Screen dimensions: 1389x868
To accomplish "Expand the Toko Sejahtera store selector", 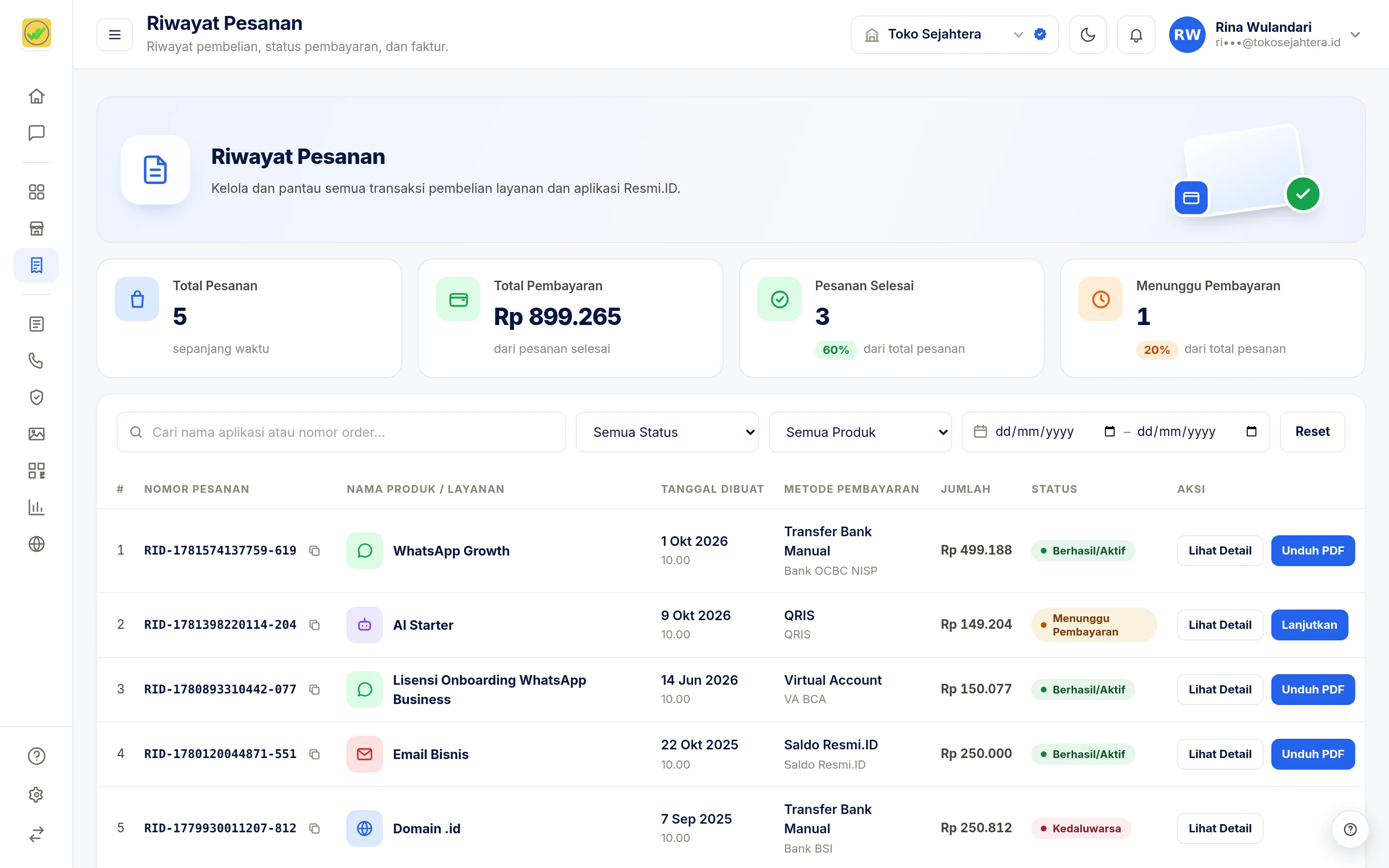I will pyautogui.click(x=954, y=35).
